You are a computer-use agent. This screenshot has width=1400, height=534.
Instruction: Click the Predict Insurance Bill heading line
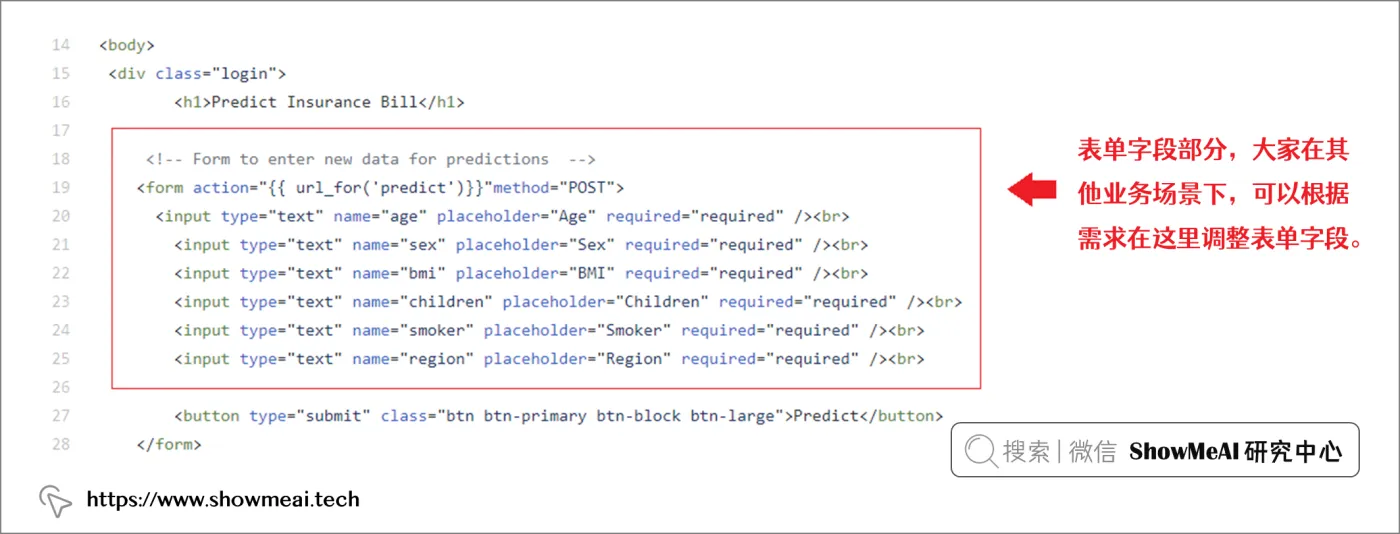point(320,102)
